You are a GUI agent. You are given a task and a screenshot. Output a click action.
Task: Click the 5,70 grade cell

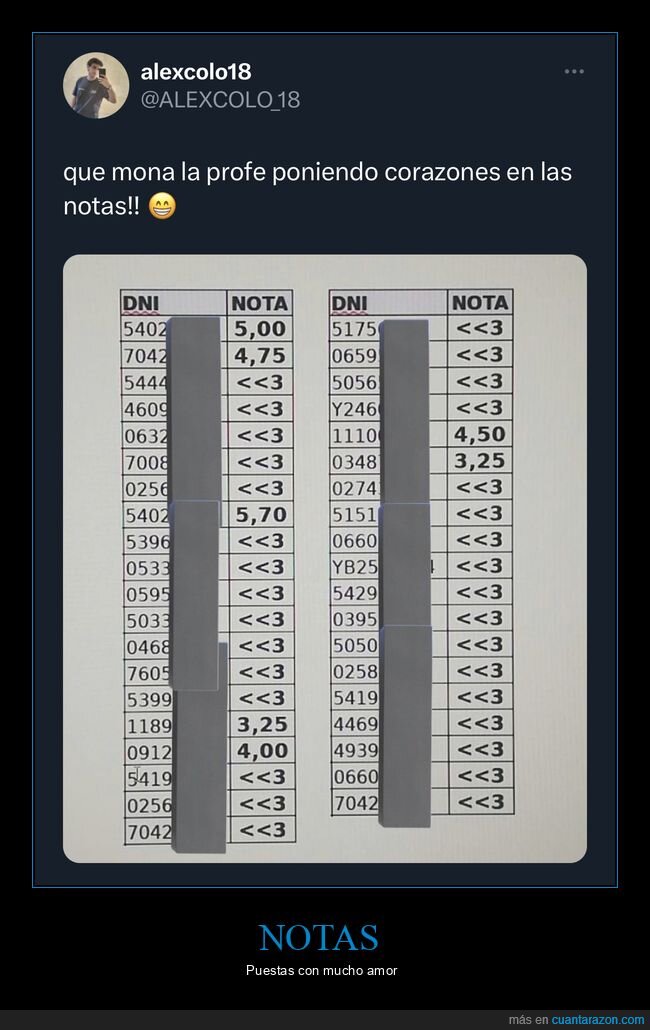coord(261,515)
